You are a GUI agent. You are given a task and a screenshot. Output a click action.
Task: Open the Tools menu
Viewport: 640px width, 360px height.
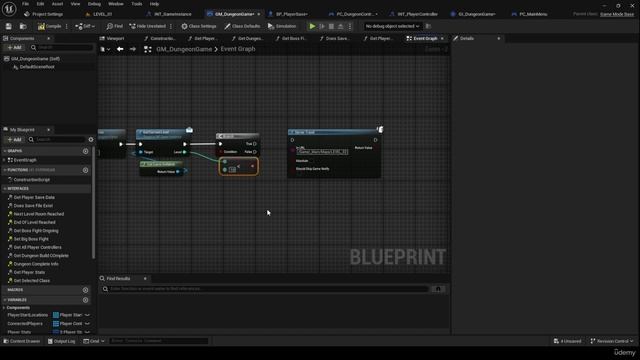pos(137,4)
